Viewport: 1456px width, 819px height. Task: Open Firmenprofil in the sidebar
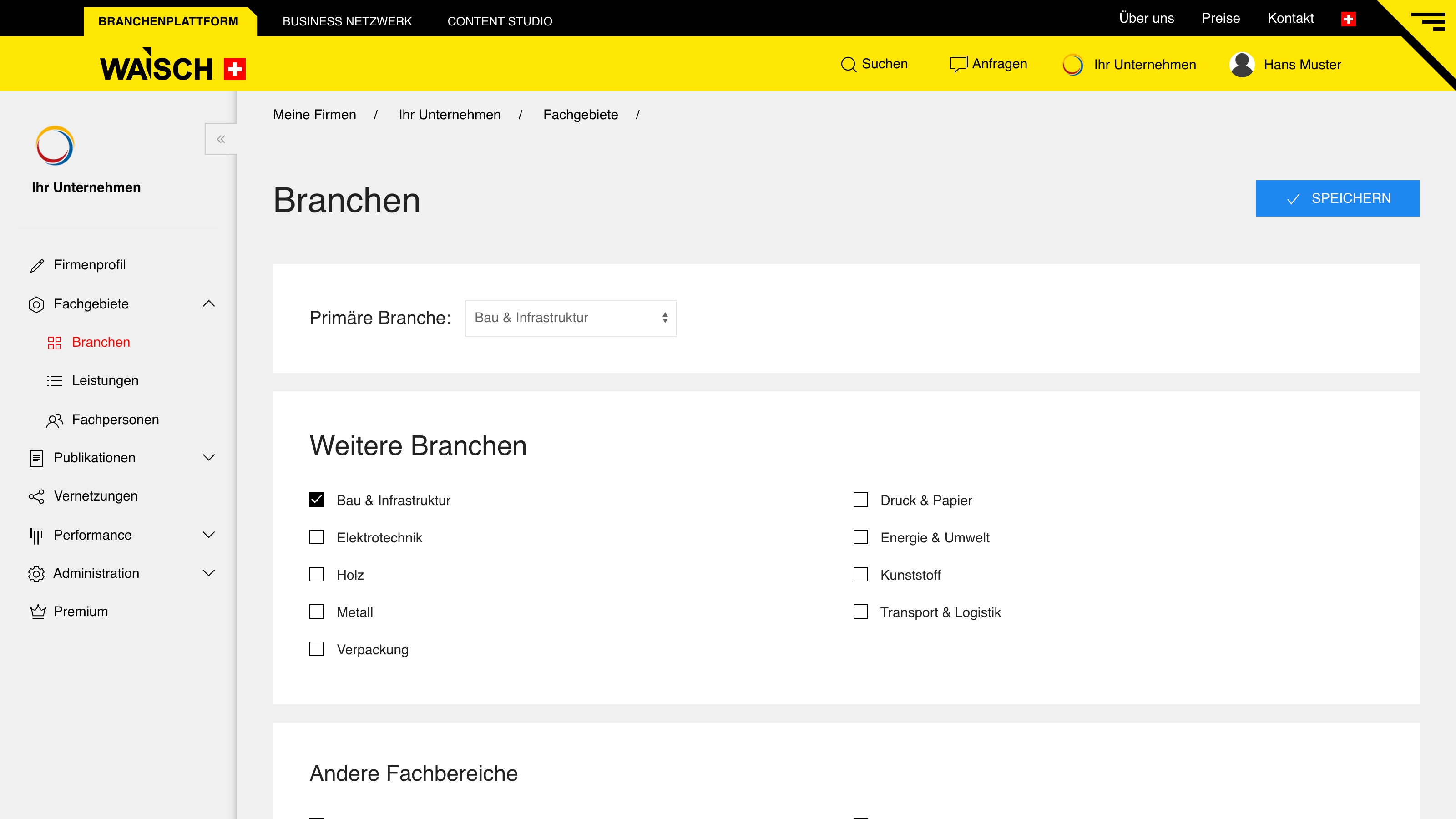(89, 265)
